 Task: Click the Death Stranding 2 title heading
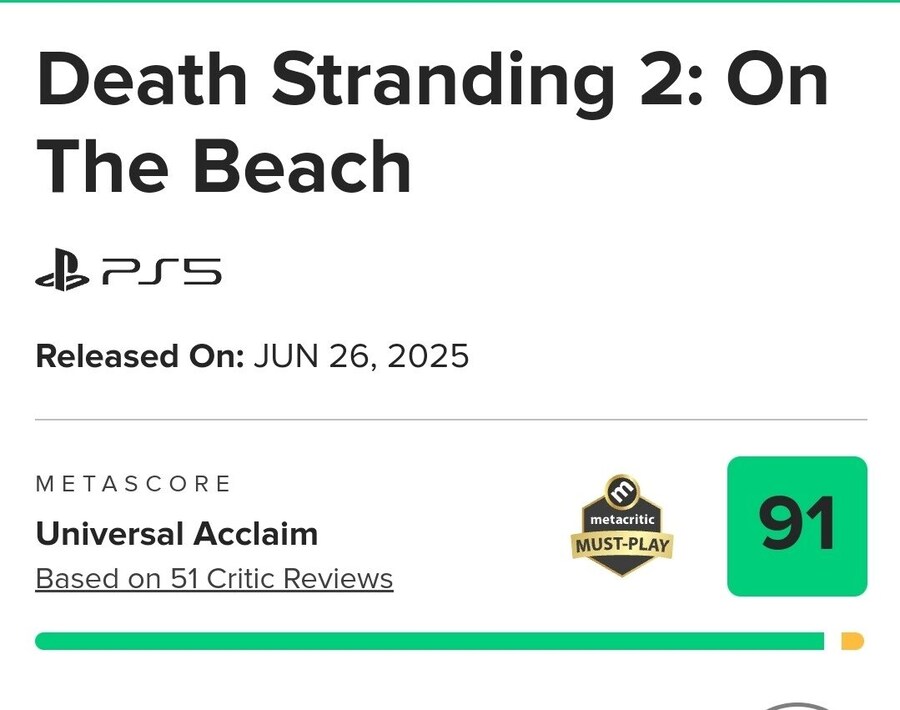[x=432, y=122]
